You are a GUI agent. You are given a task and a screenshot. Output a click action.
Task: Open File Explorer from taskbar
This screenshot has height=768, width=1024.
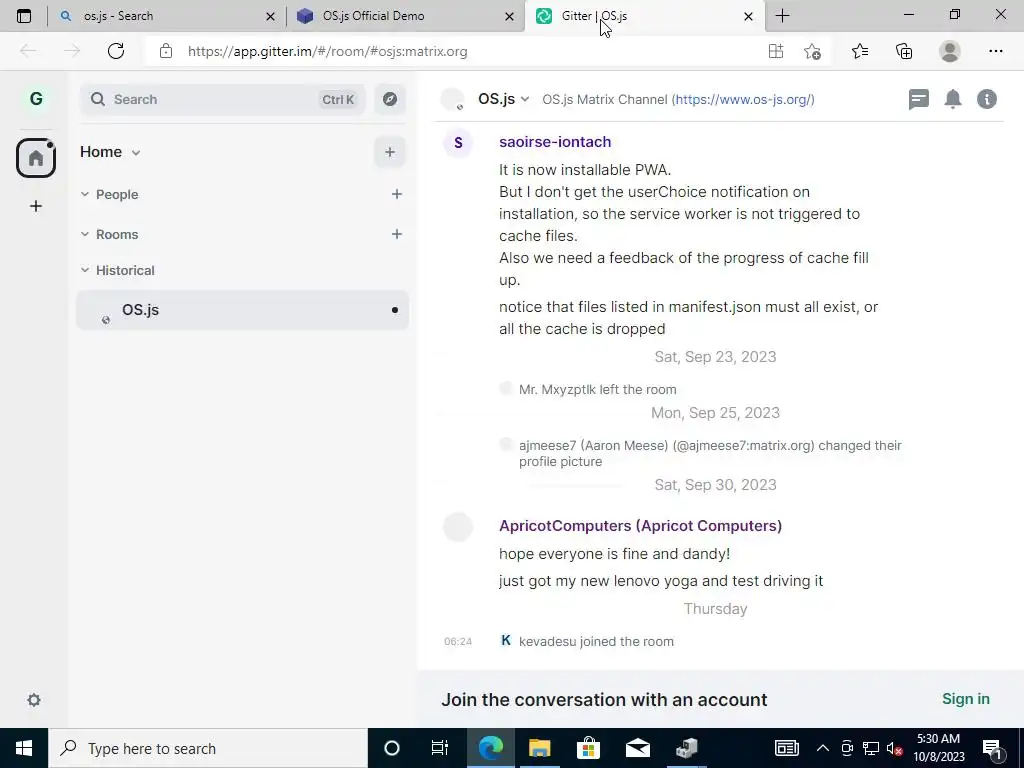click(x=539, y=748)
